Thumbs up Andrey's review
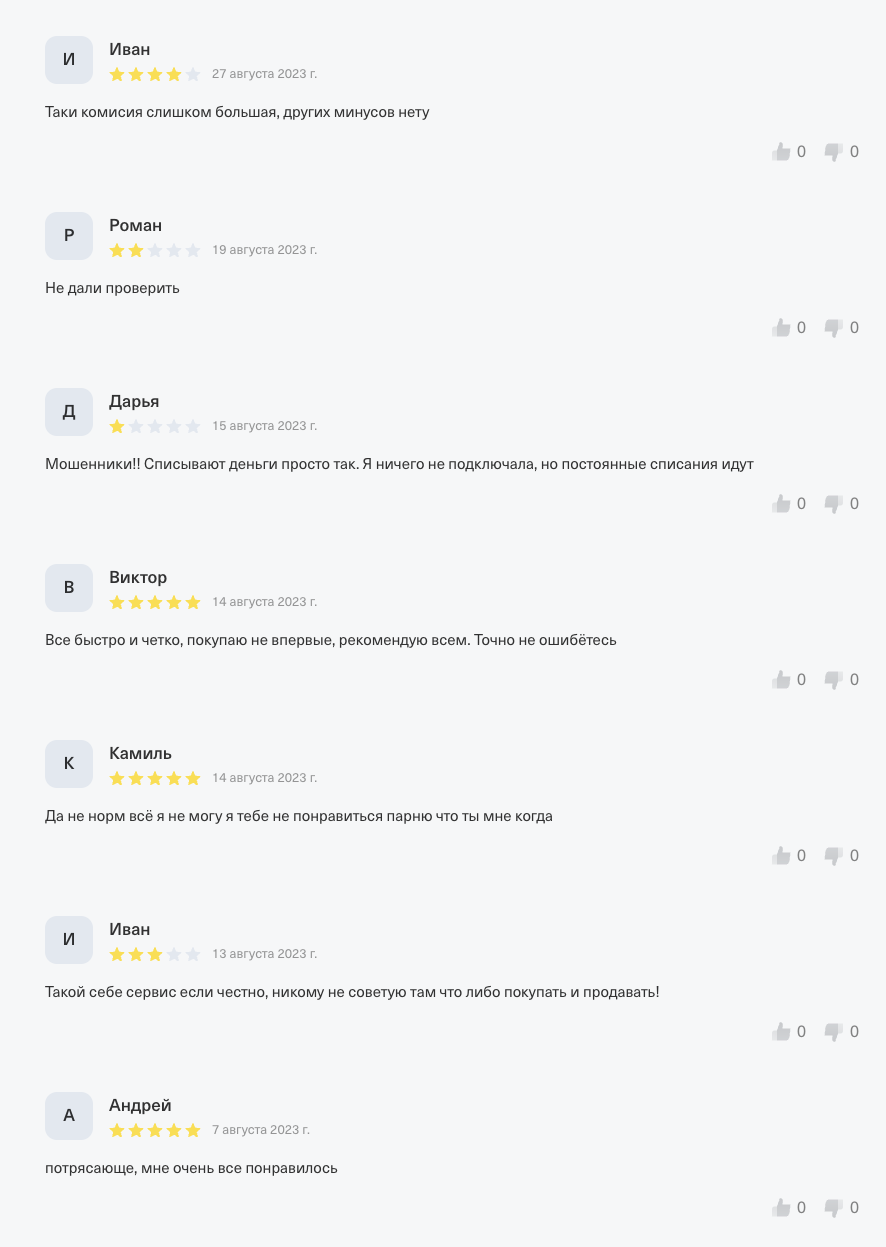The image size is (886, 1247). tap(782, 1208)
